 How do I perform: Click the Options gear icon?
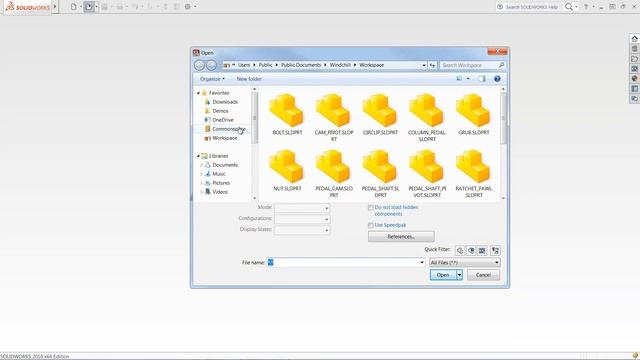188,7
